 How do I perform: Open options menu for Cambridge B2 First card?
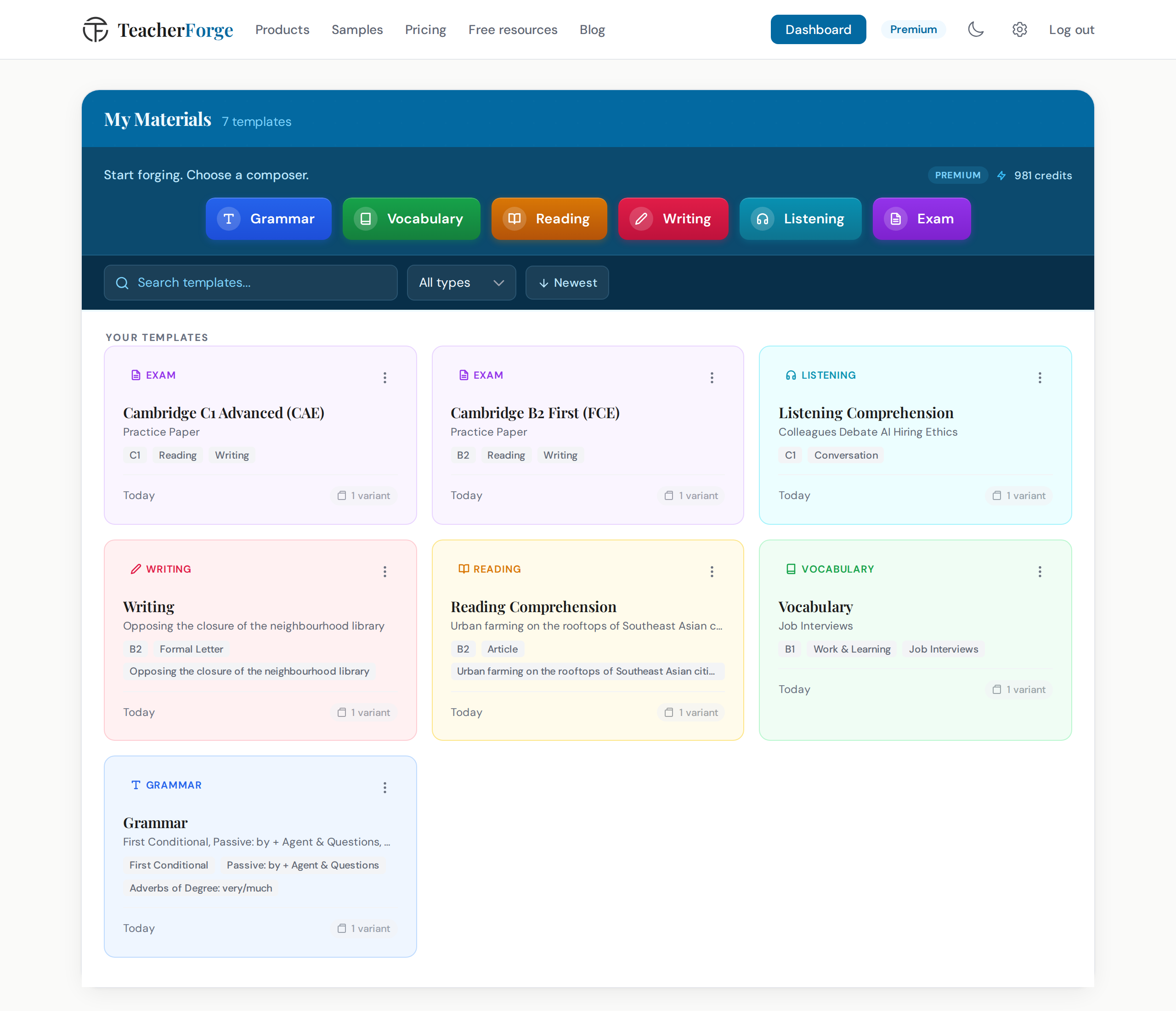712,377
